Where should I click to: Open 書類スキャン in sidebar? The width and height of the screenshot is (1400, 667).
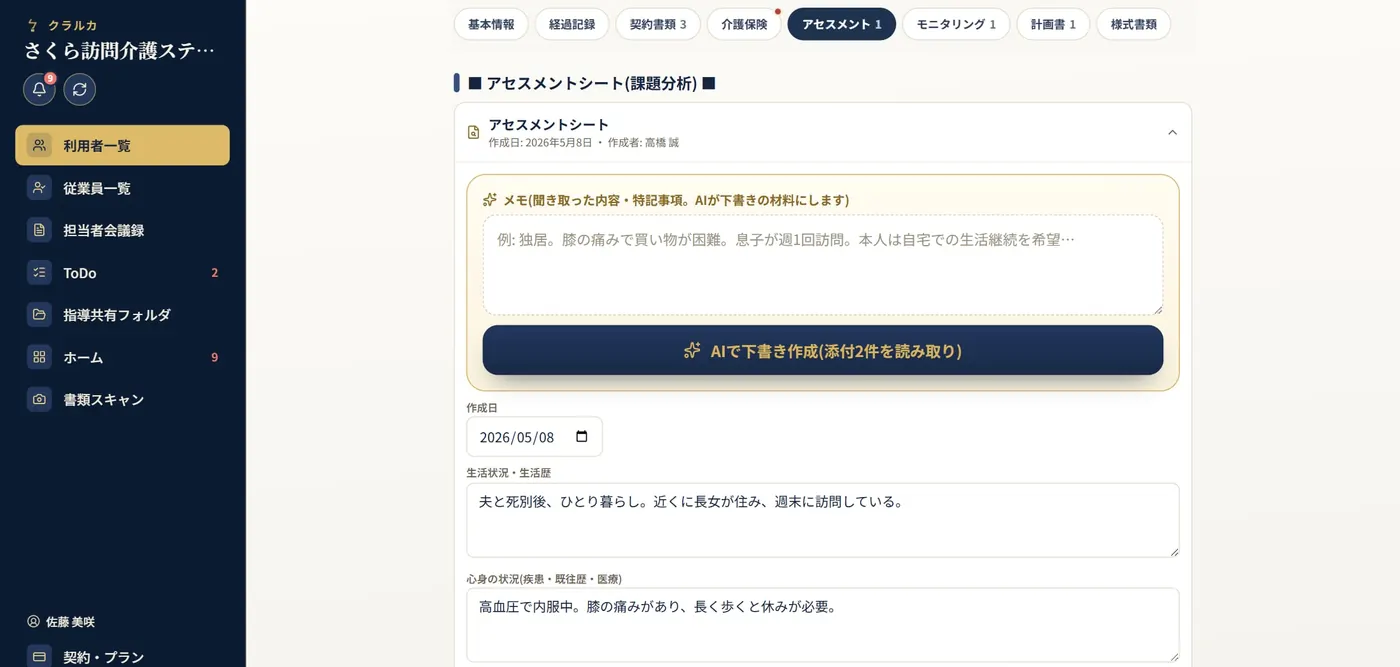(122, 399)
